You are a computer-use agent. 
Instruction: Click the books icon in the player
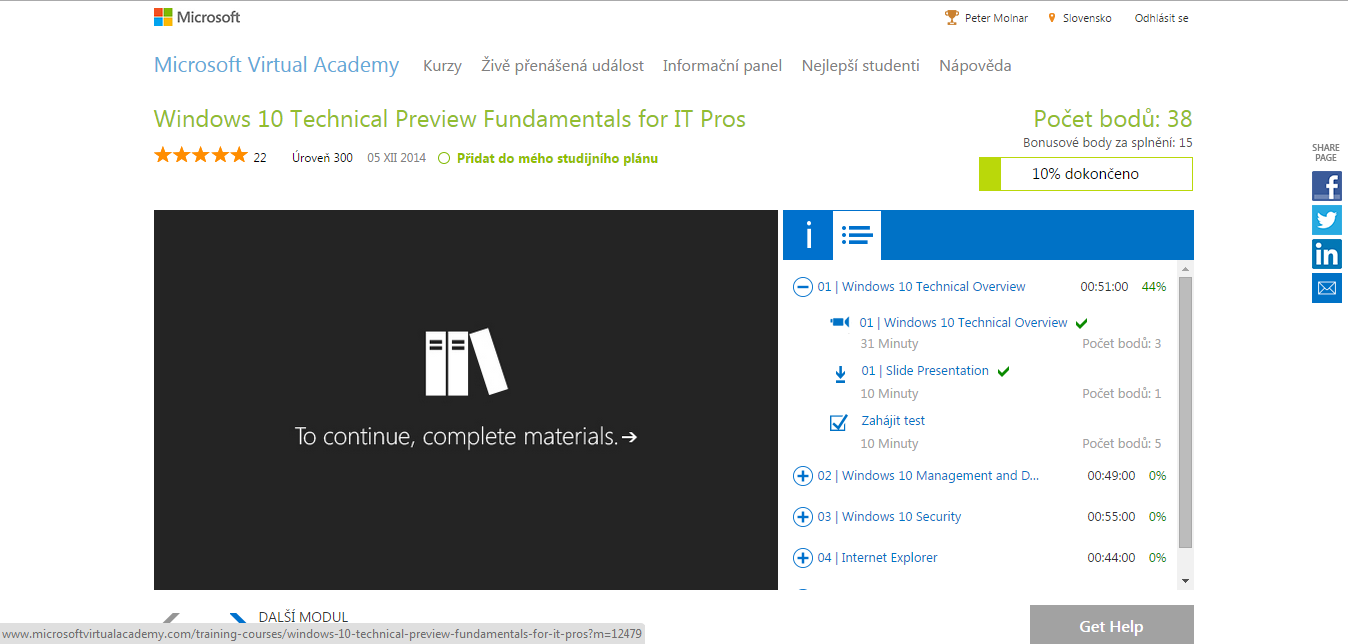coord(466,361)
